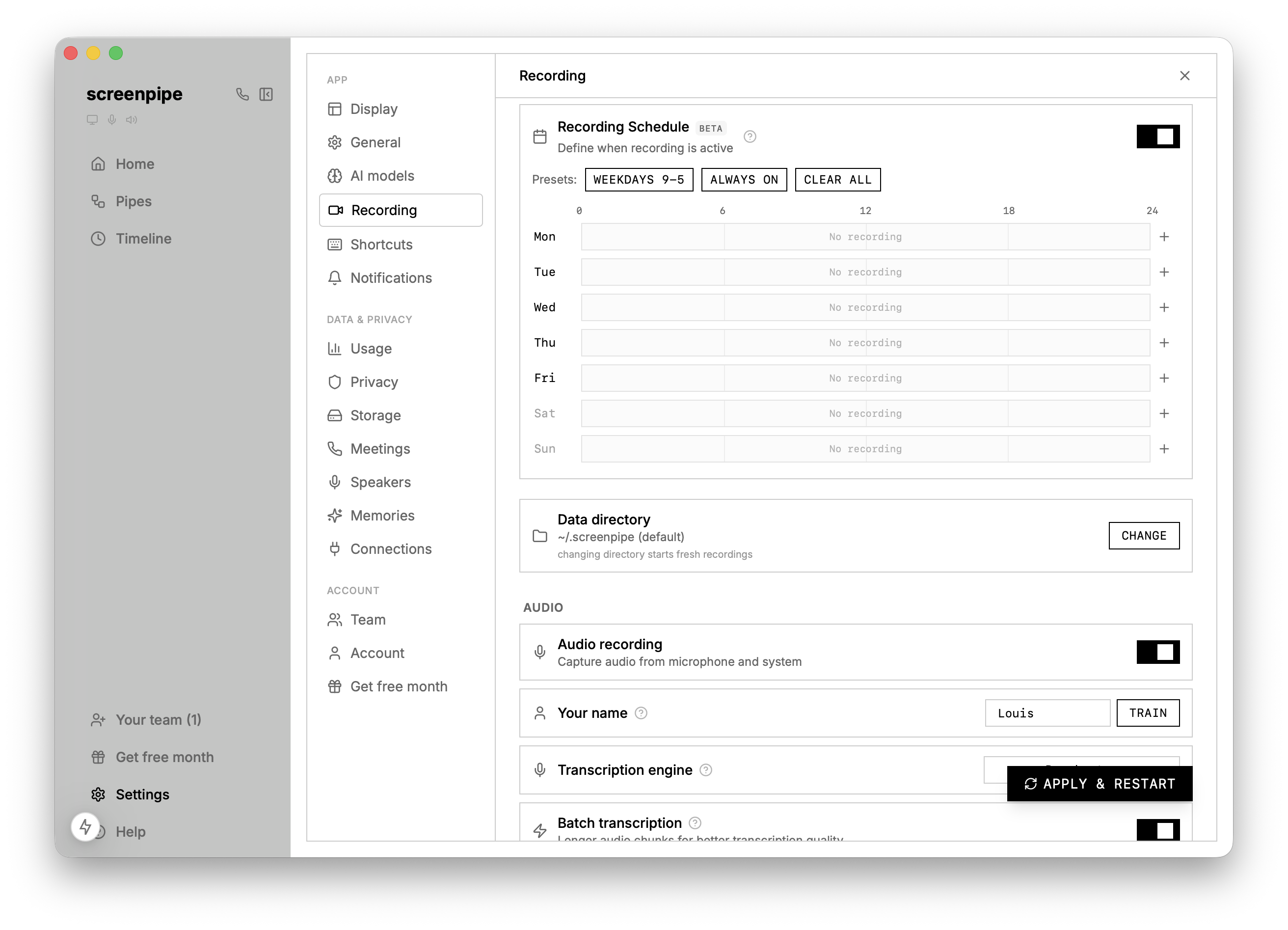Click the lightning bolt floating button
The width and height of the screenshot is (1288, 930).
pos(85,826)
